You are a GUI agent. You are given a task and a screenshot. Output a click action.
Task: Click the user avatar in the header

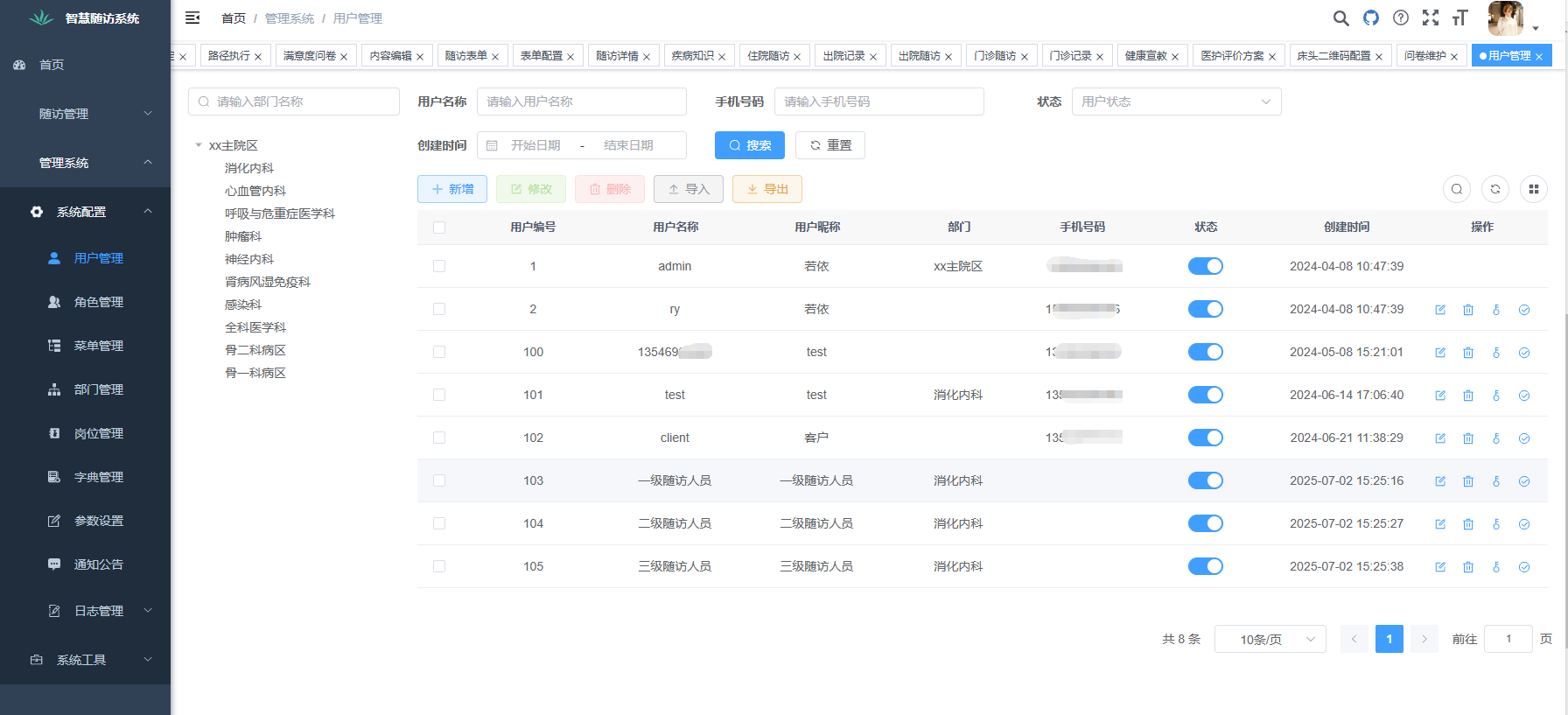click(1506, 18)
